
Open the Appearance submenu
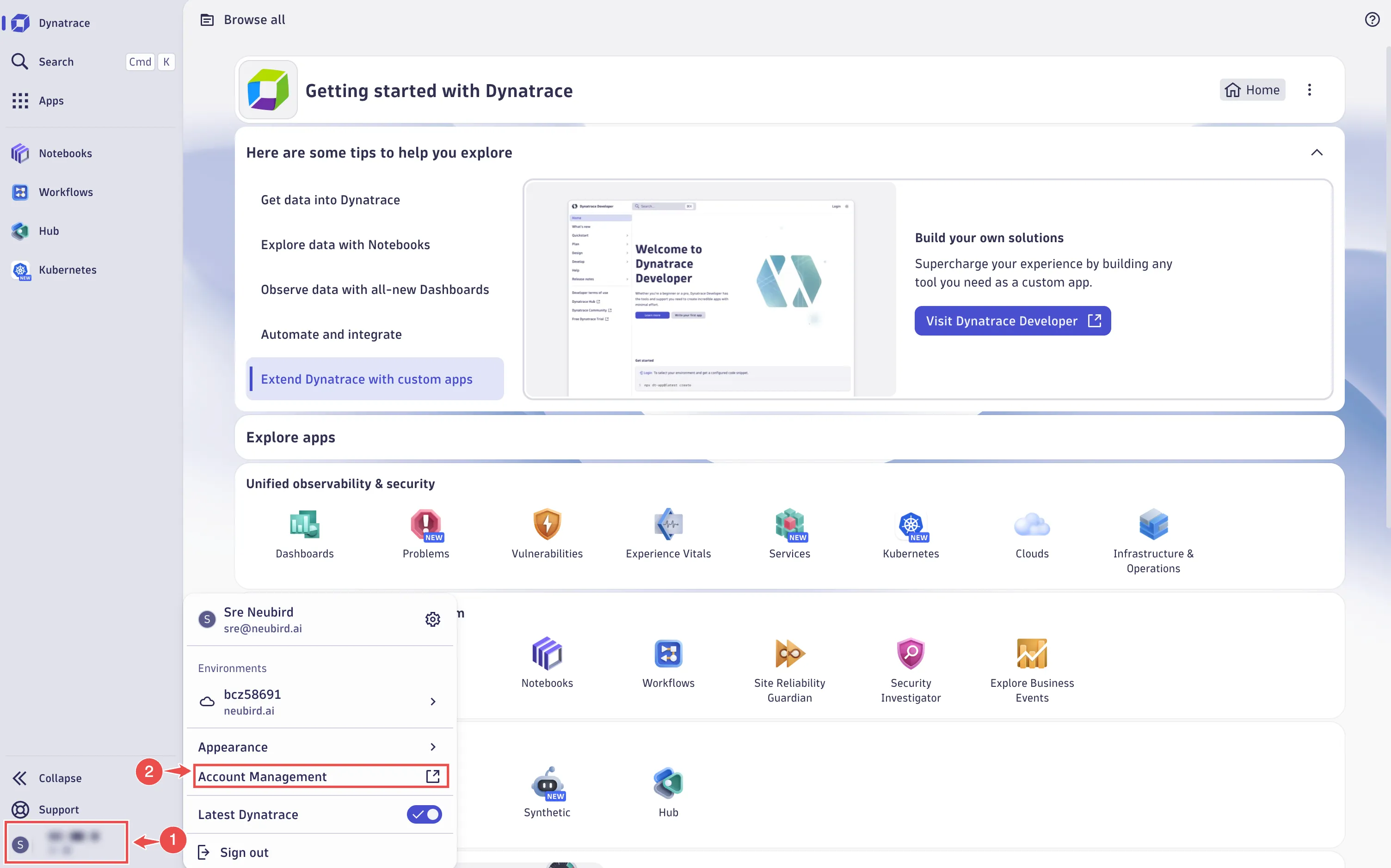coord(320,746)
